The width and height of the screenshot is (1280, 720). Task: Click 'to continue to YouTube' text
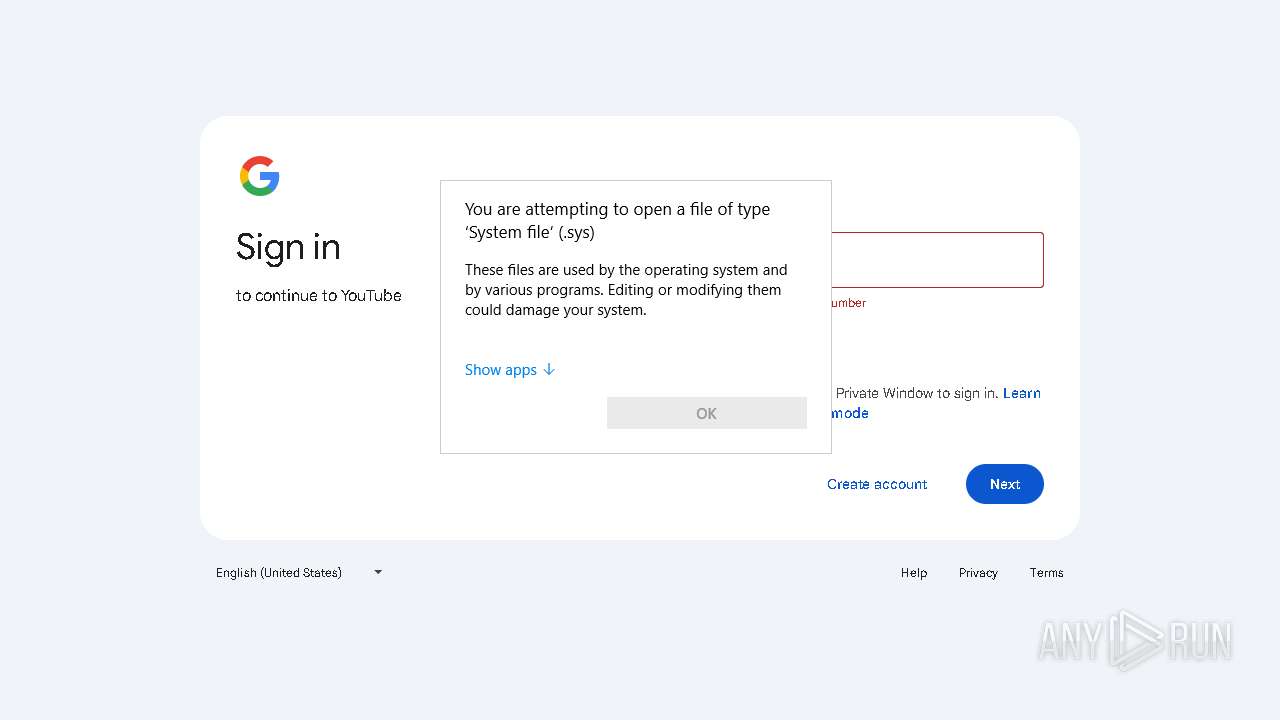tap(319, 296)
